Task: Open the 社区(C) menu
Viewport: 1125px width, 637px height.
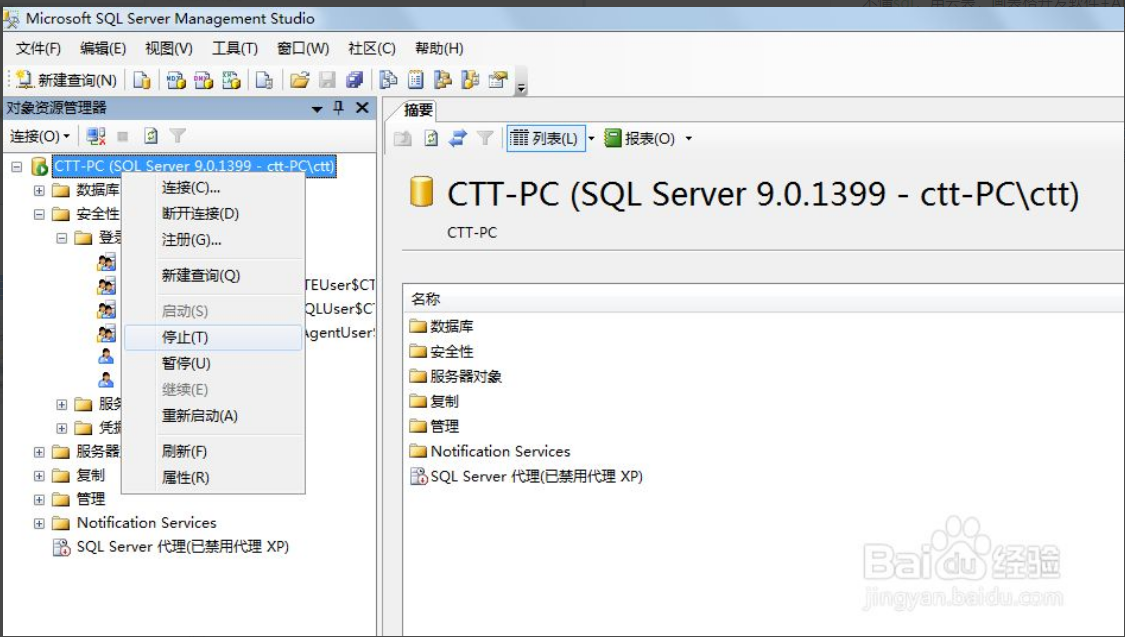Action: coord(372,48)
